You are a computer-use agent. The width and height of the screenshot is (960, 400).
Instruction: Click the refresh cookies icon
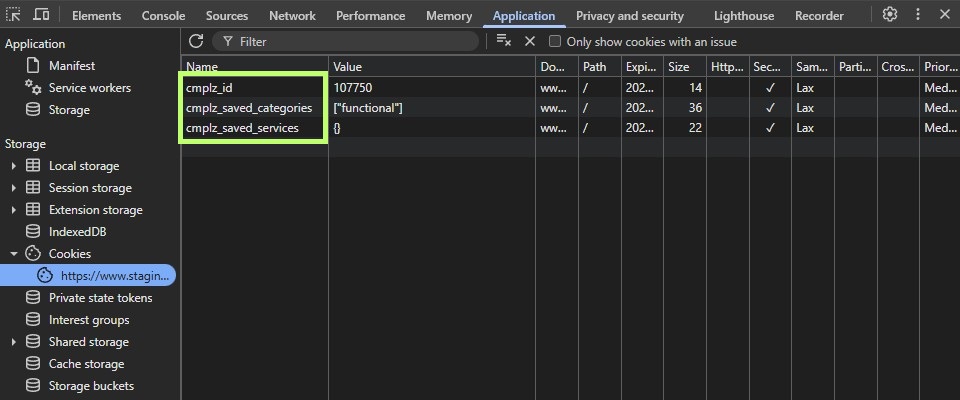[196, 41]
